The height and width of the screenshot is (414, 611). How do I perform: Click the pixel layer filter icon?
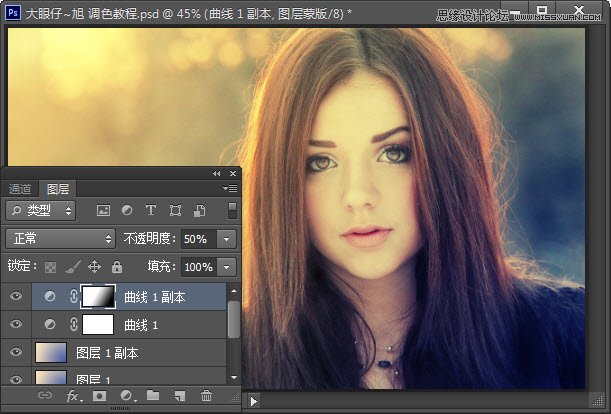[x=102, y=211]
